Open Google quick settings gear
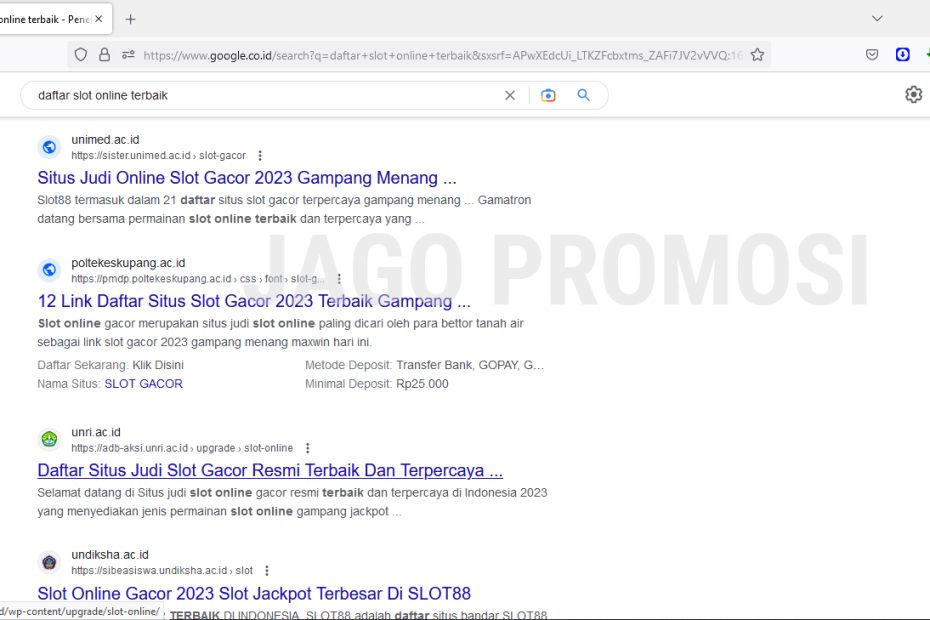This screenshot has width=930, height=620. click(x=913, y=94)
